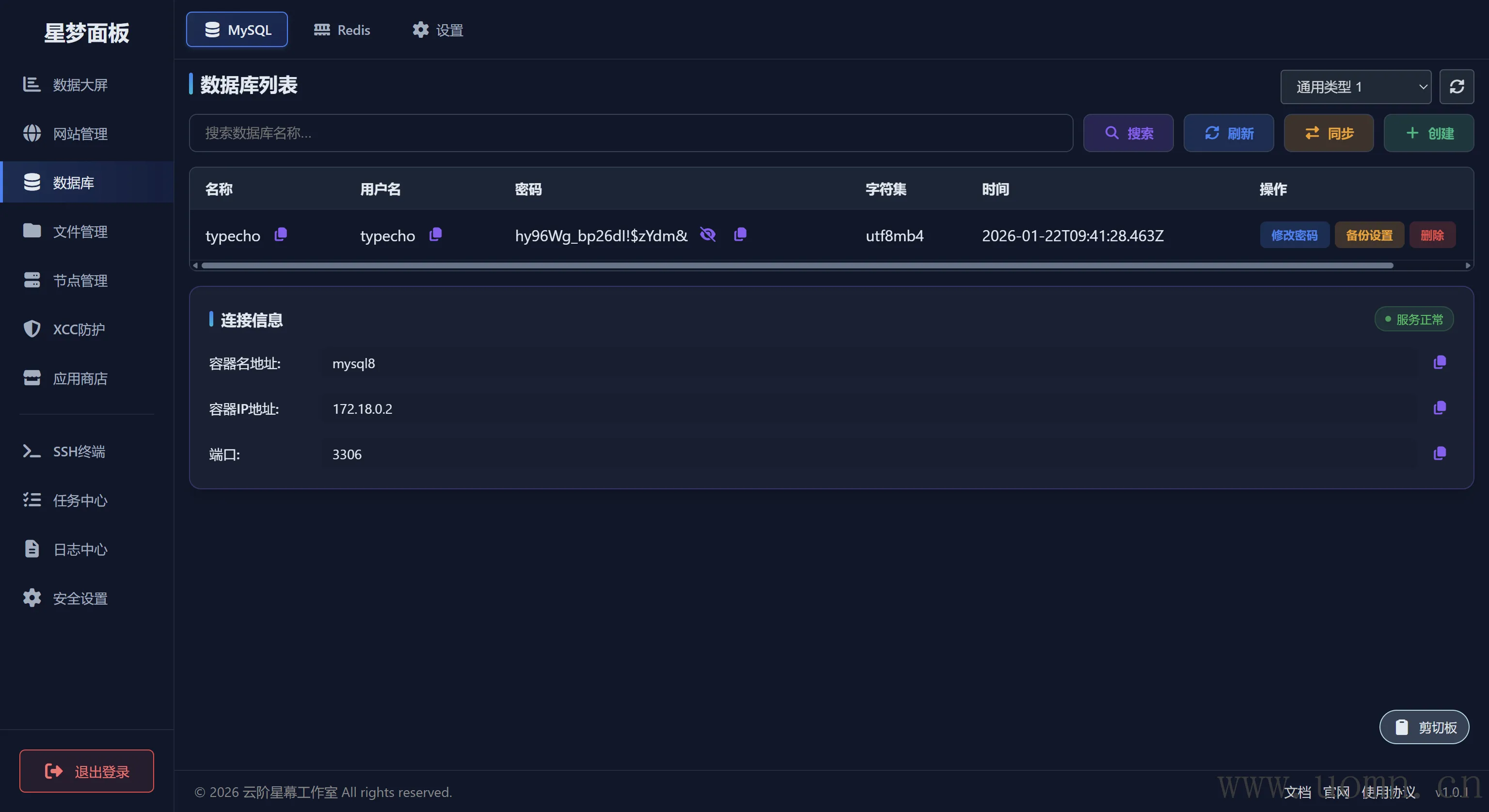Click the 创建 database button
The image size is (1489, 812).
click(x=1428, y=134)
